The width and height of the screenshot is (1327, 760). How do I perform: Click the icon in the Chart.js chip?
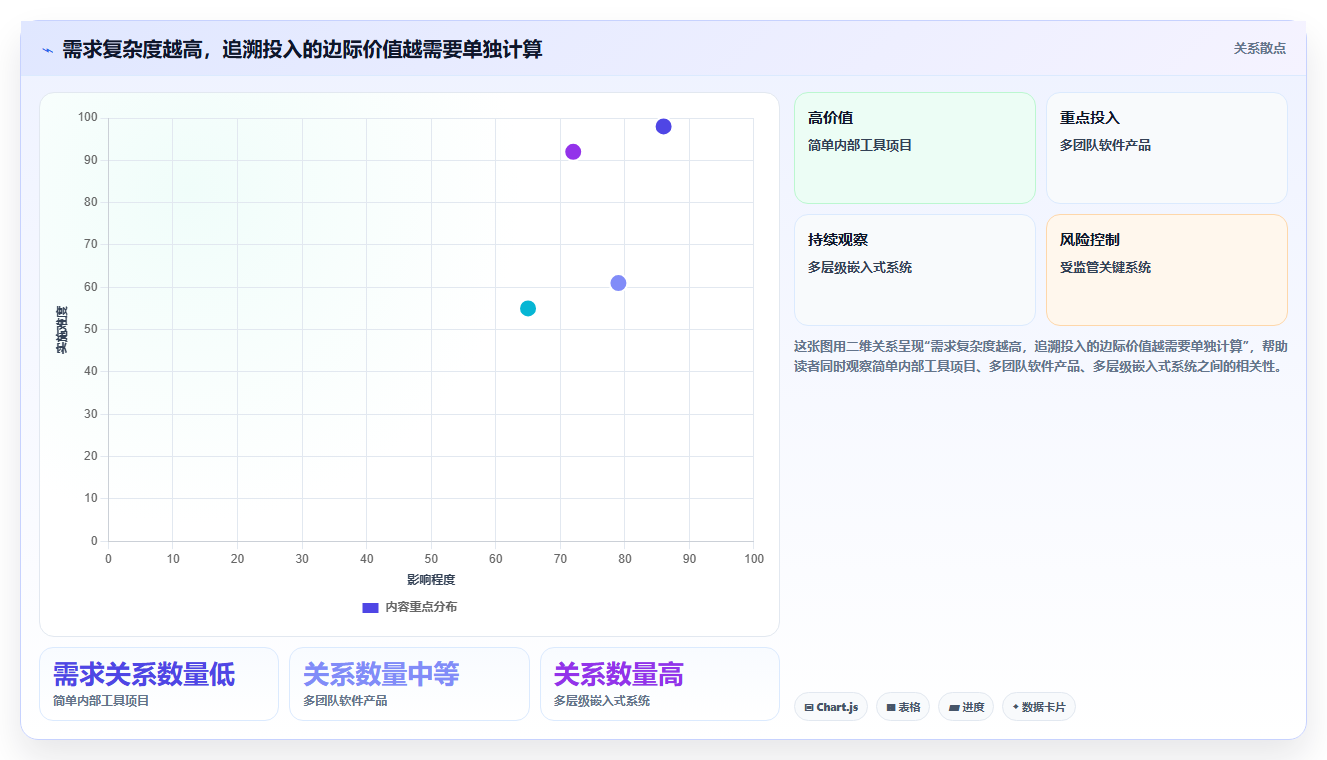pos(809,707)
